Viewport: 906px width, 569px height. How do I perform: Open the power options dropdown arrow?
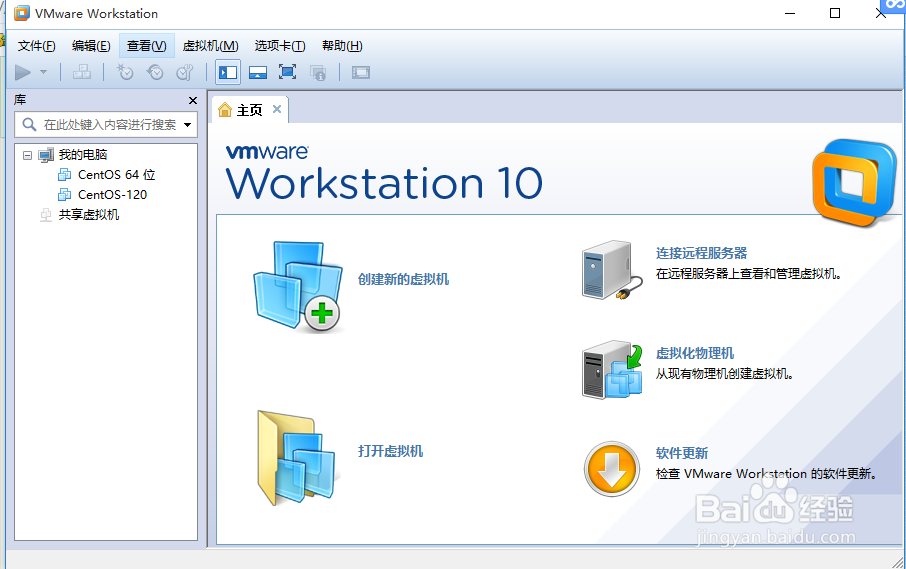[x=43, y=73]
